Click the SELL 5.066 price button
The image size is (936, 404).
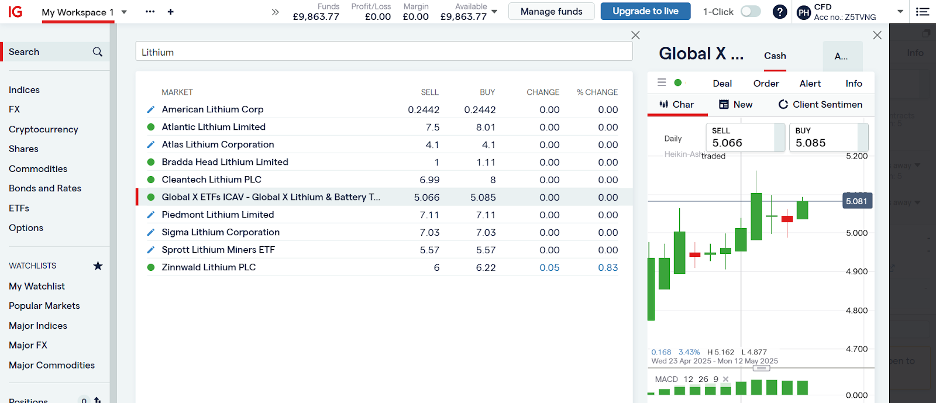point(746,137)
